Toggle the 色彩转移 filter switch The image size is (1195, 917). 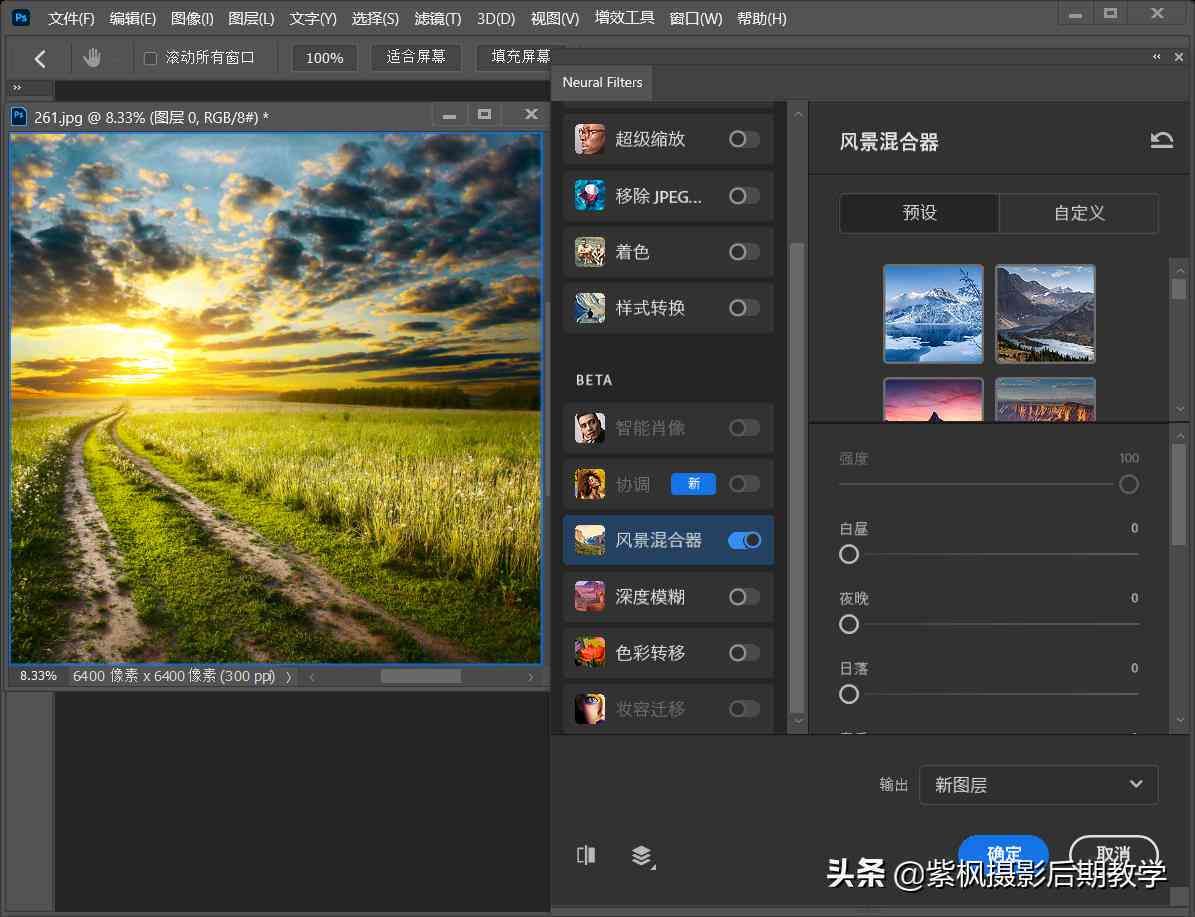pyautogui.click(x=744, y=652)
